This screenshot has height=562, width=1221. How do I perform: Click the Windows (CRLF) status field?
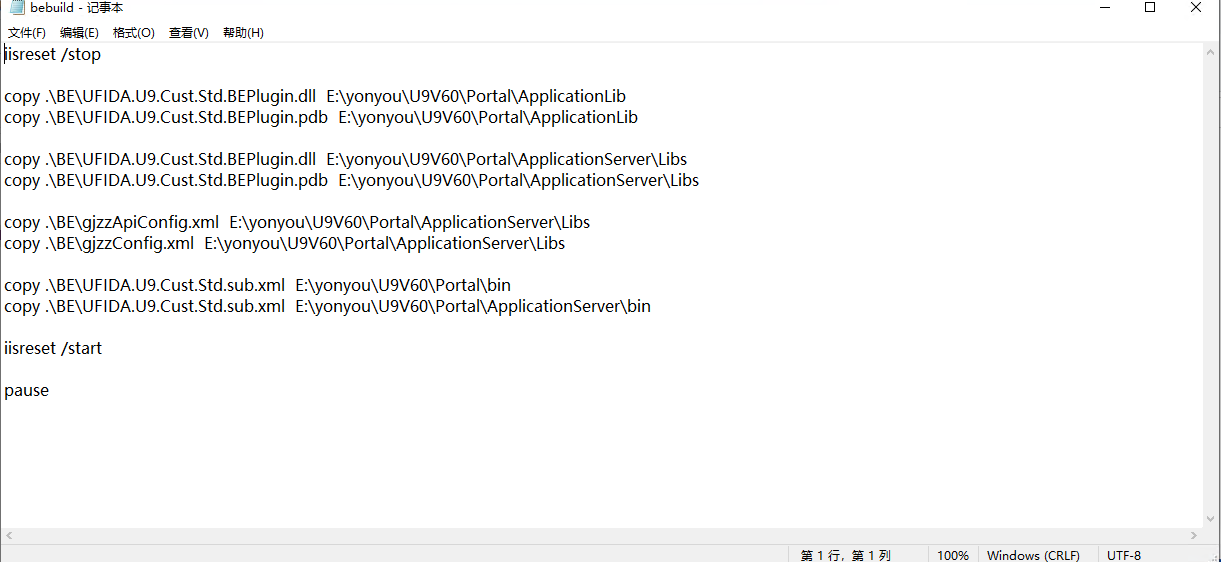point(1033,555)
